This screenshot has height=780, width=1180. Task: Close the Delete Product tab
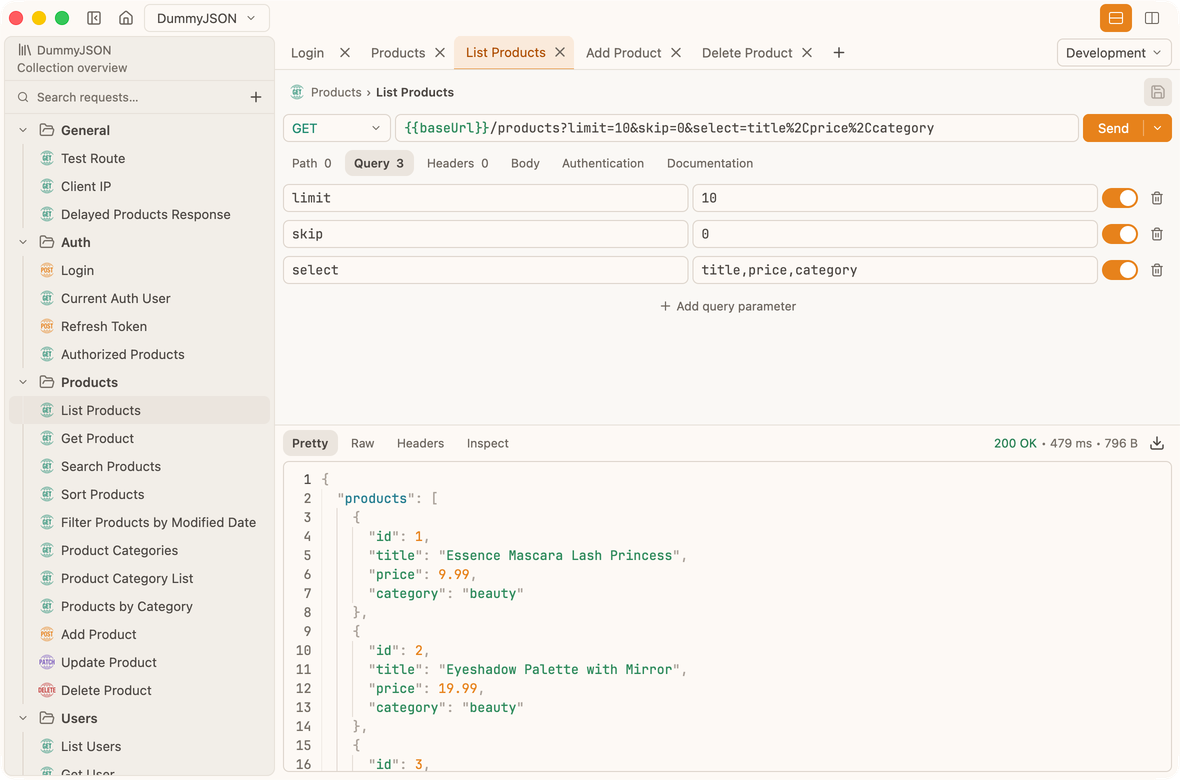point(807,53)
